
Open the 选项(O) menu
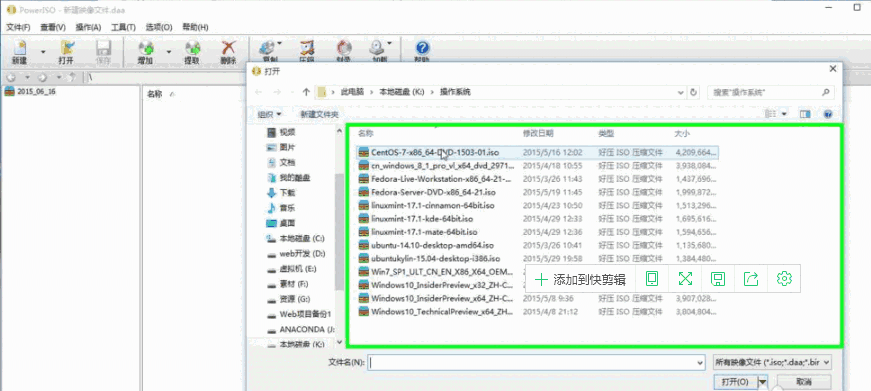click(159, 27)
